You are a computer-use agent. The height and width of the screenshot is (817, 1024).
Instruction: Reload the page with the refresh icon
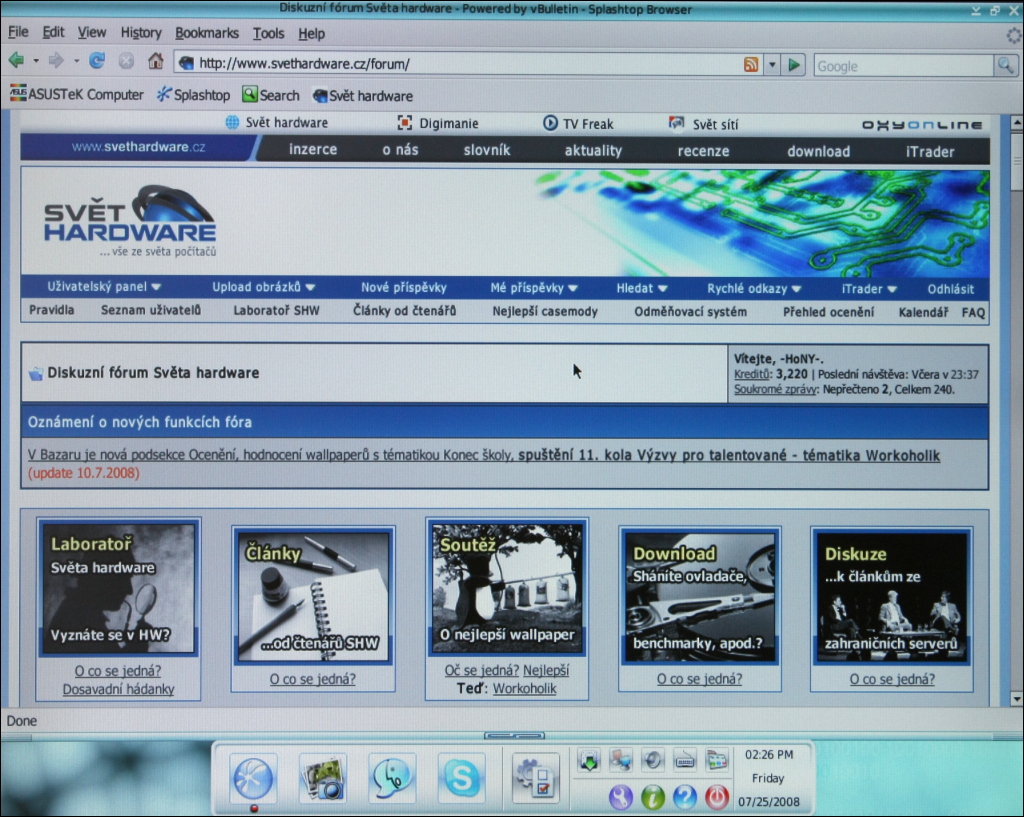click(x=97, y=62)
